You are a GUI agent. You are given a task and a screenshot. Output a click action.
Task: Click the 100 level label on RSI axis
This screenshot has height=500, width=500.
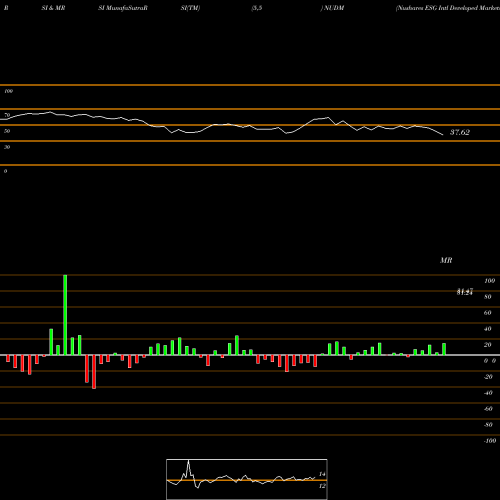click(x=8, y=91)
